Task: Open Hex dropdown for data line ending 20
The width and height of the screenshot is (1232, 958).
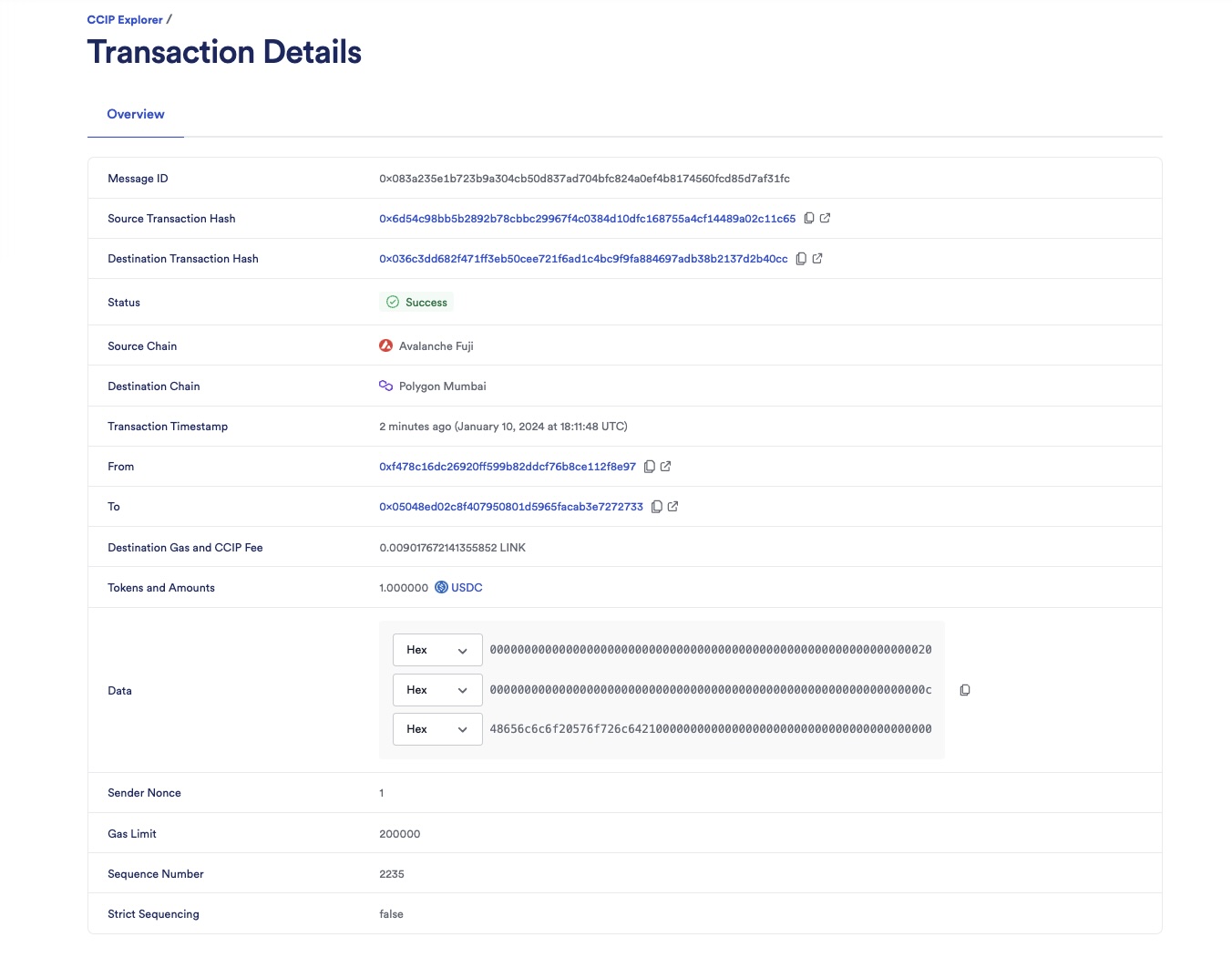Action: pos(437,650)
